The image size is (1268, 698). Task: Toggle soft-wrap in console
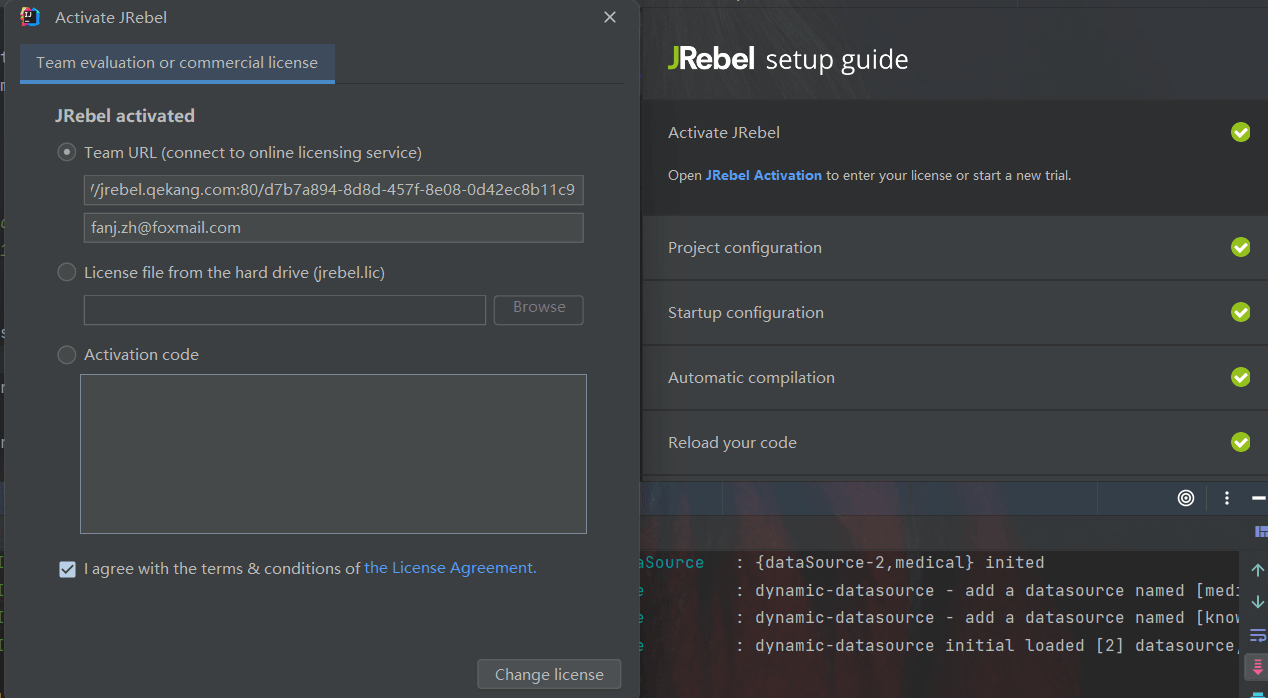(1258, 635)
